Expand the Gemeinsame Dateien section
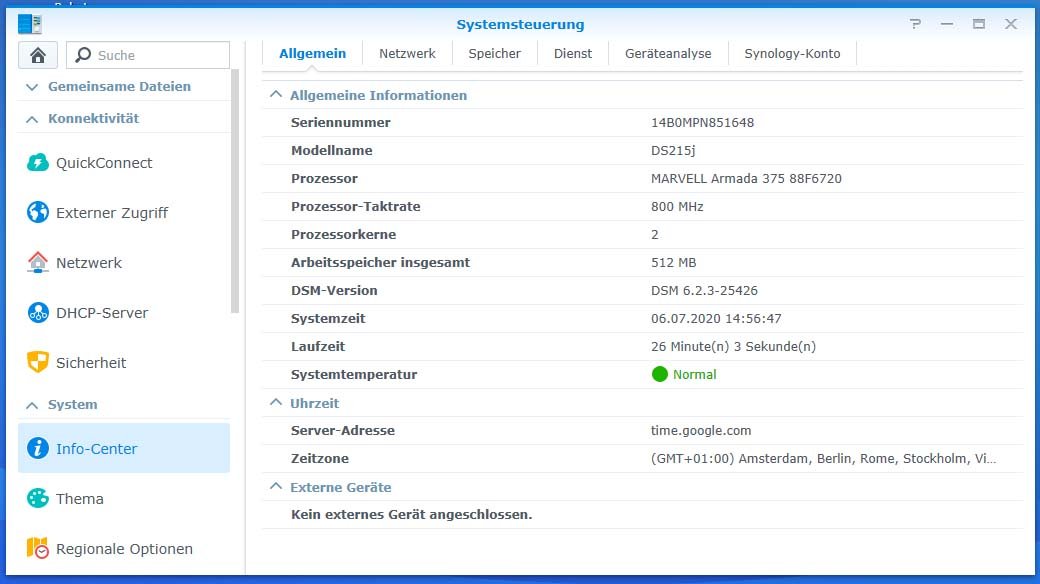Image resolution: width=1040 pixels, height=584 pixels. point(32,87)
